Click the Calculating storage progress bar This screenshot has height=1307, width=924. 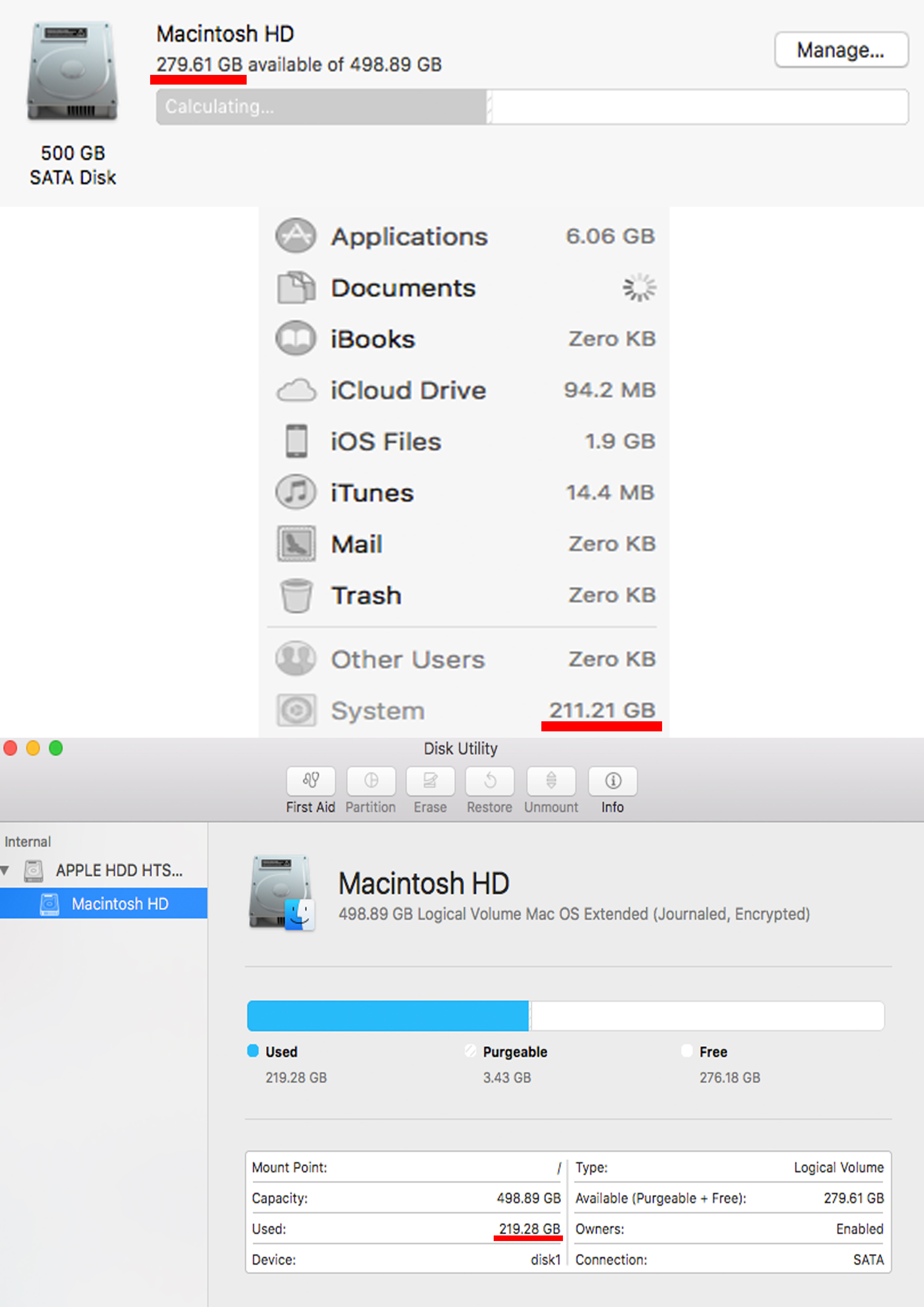tap(322, 107)
